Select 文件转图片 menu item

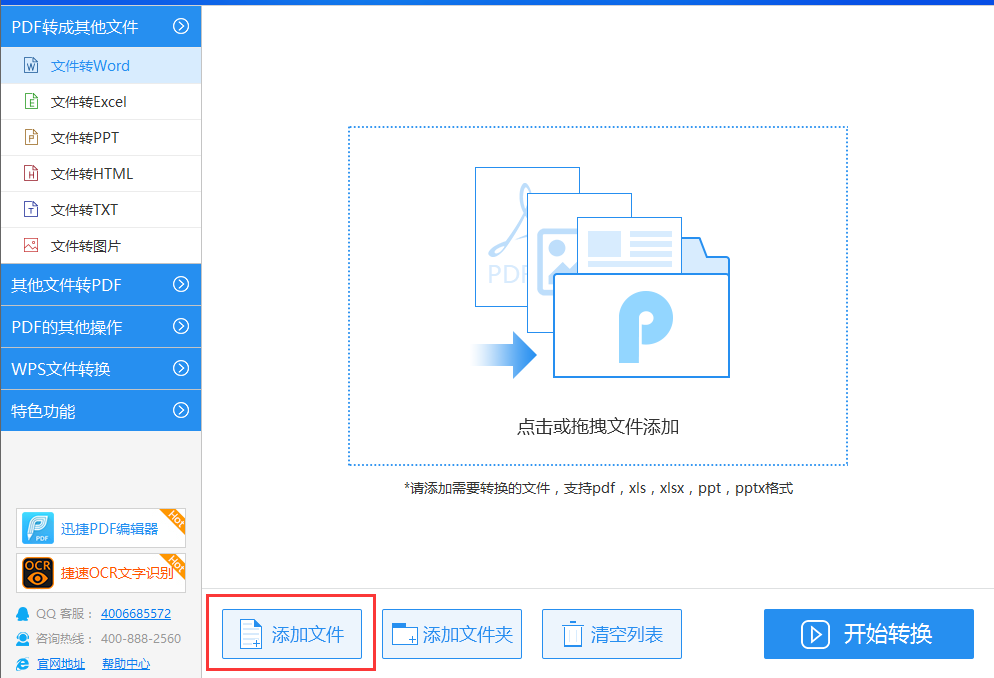pos(101,246)
